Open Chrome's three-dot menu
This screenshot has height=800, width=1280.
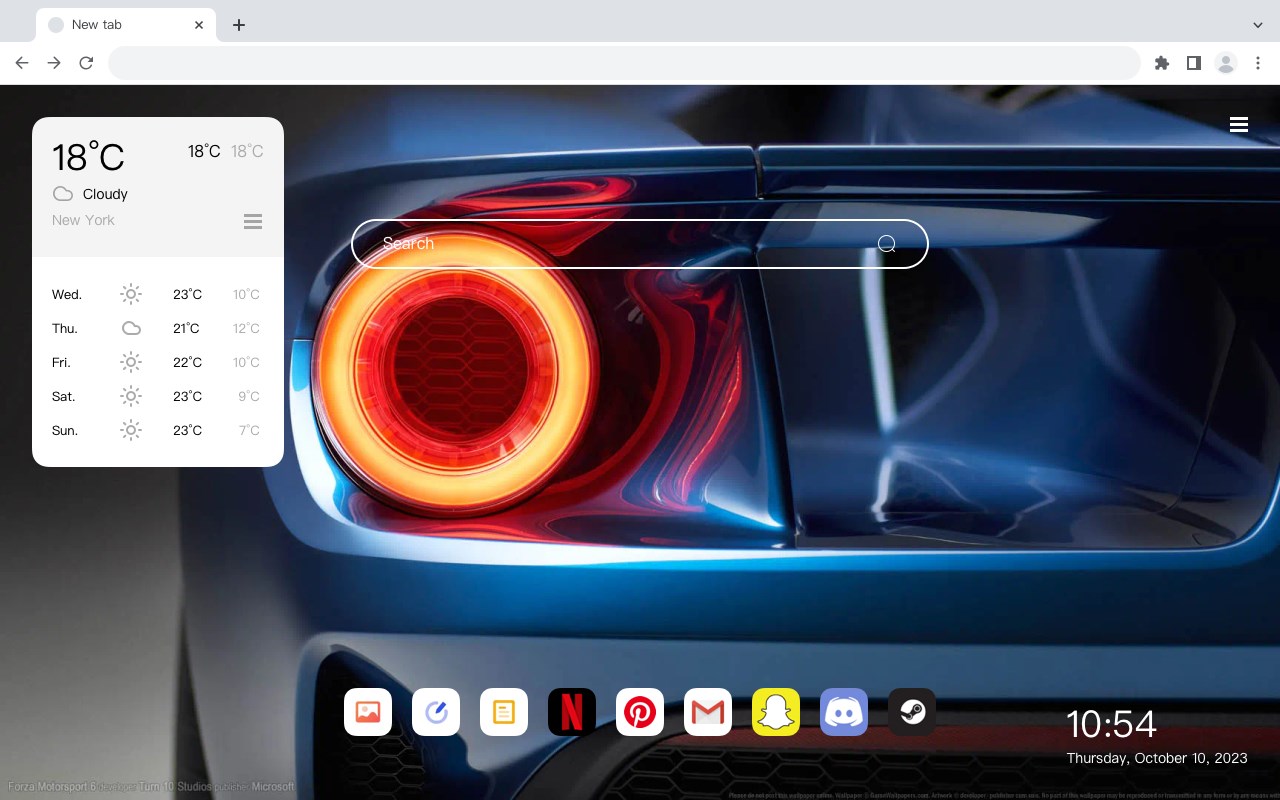coord(1258,63)
